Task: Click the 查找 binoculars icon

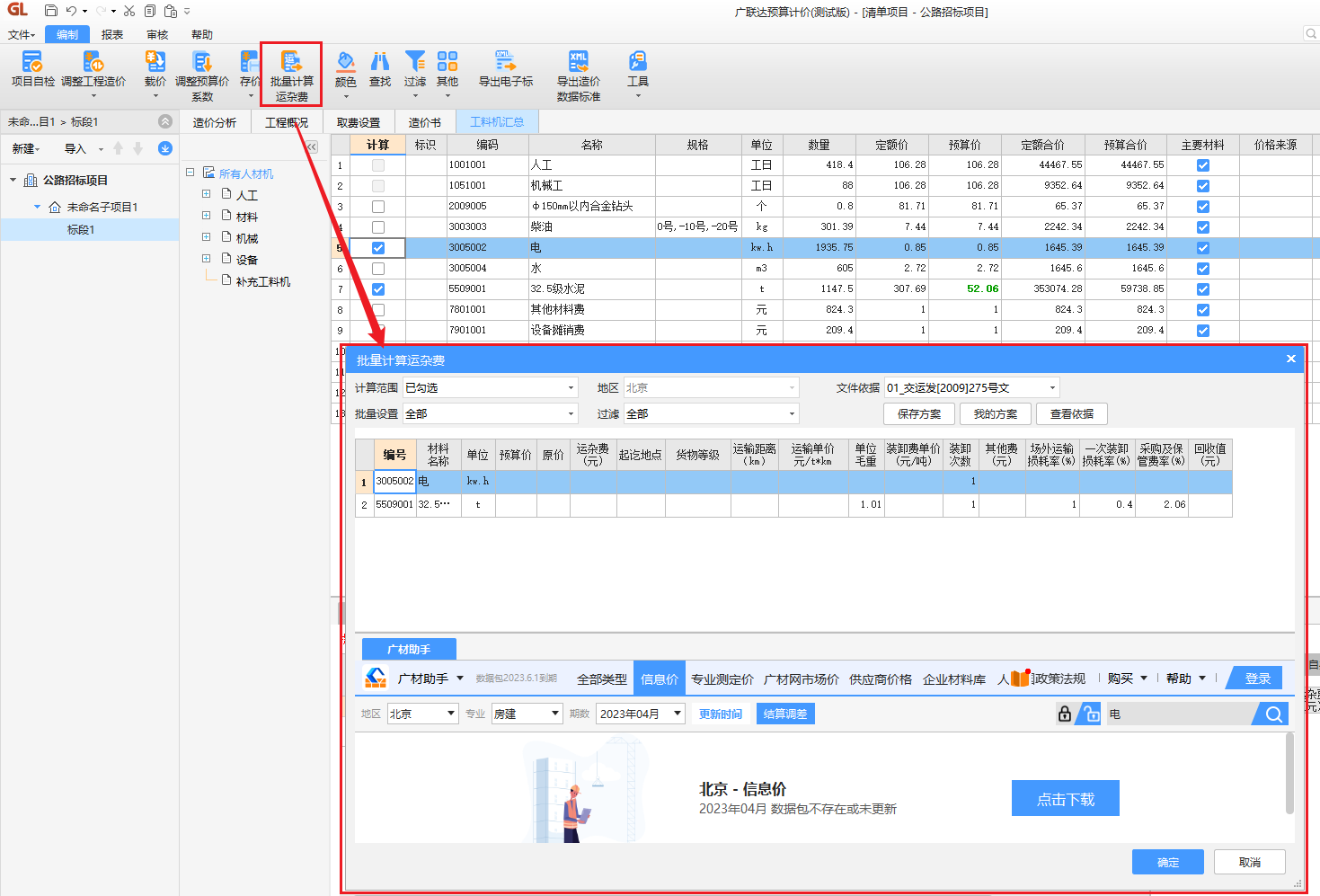Action: click(380, 61)
